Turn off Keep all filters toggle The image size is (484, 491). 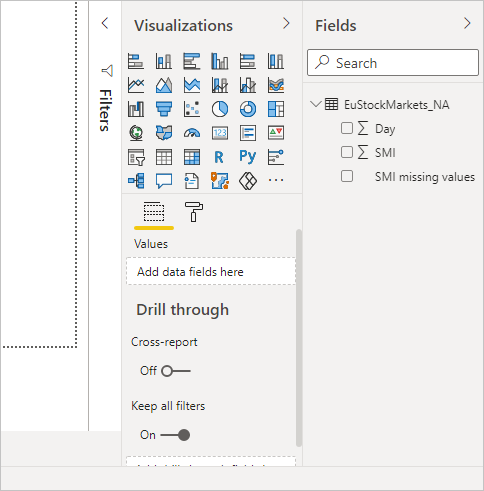click(x=175, y=435)
